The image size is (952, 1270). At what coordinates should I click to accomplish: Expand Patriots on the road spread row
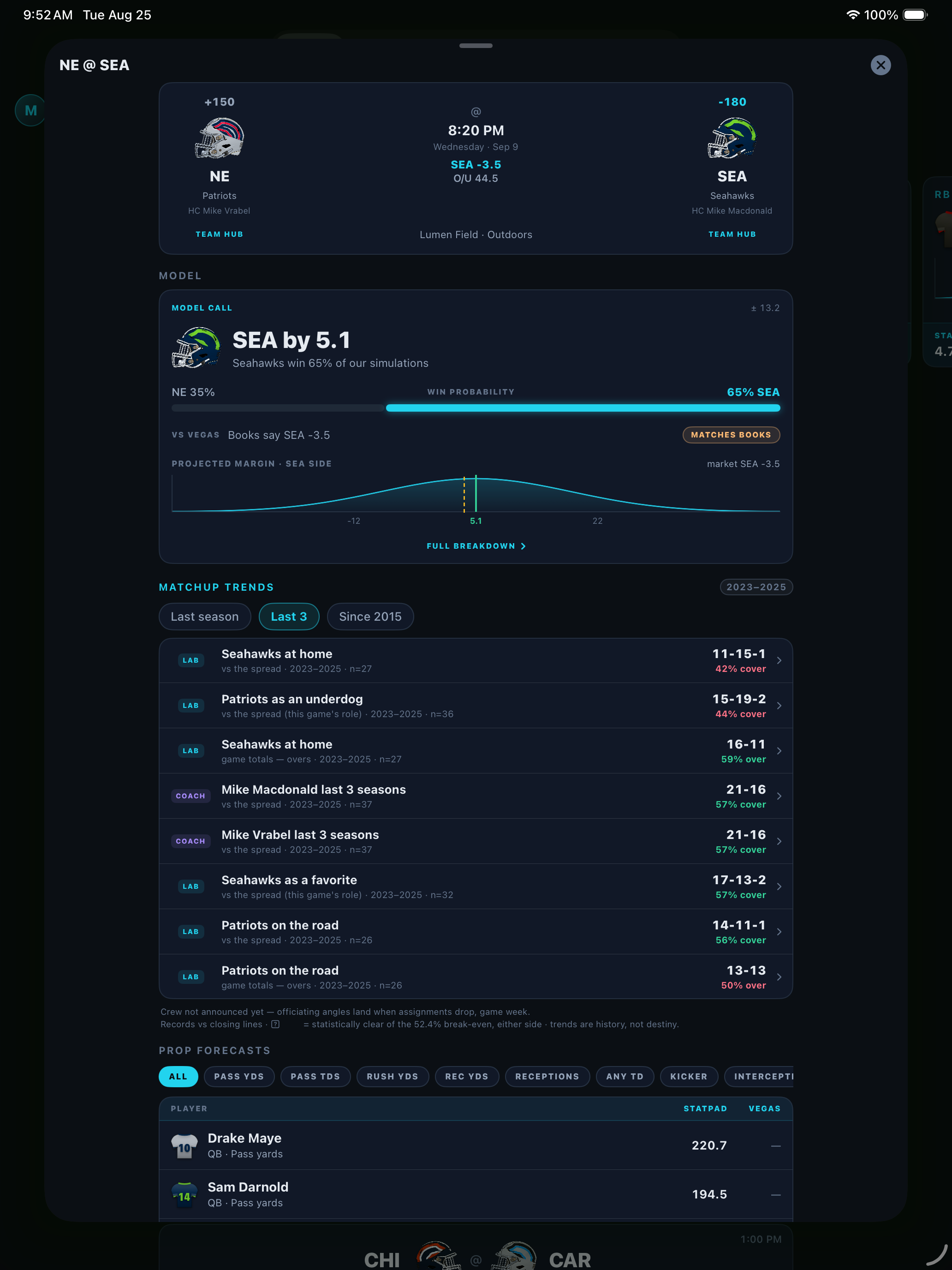click(476, 932)
